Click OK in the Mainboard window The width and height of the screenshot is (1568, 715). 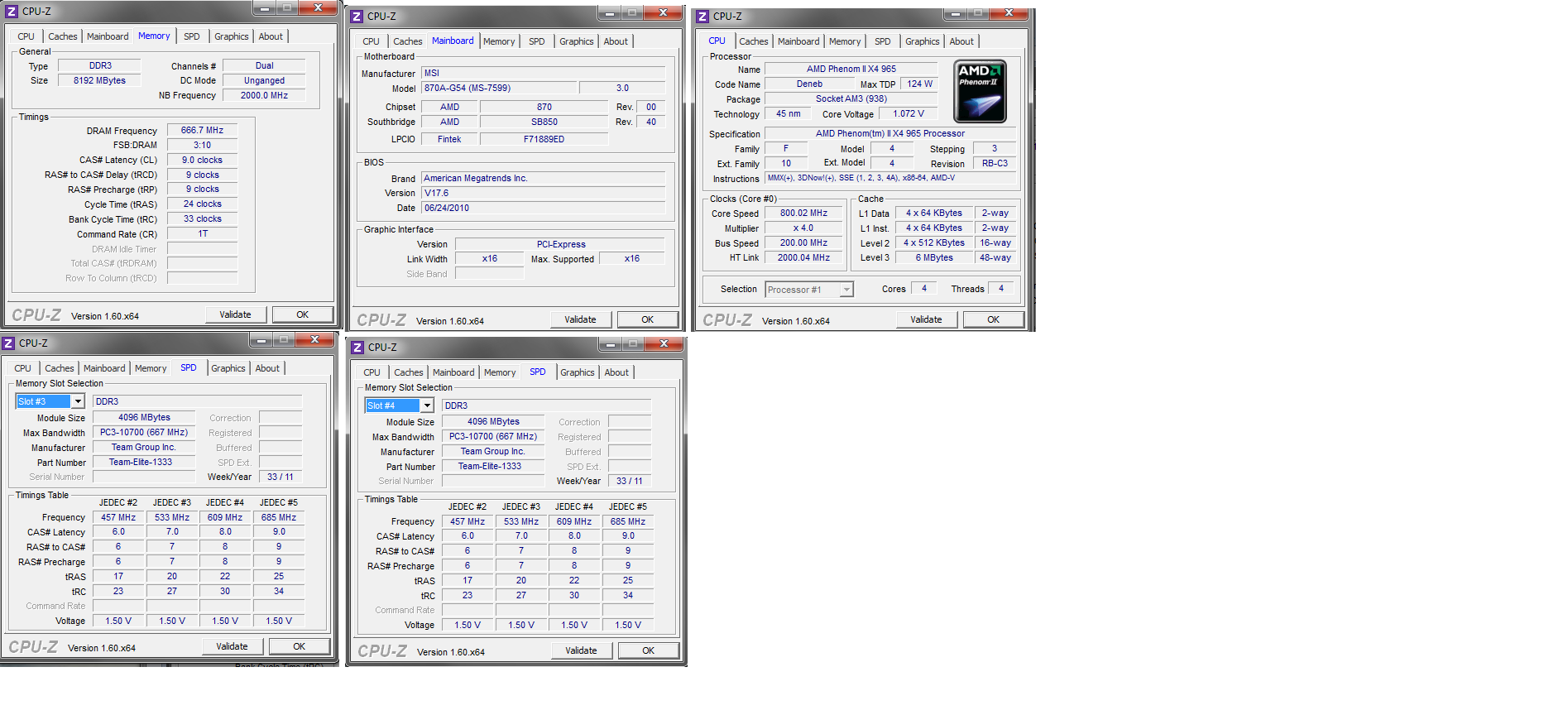coord(648,319)
